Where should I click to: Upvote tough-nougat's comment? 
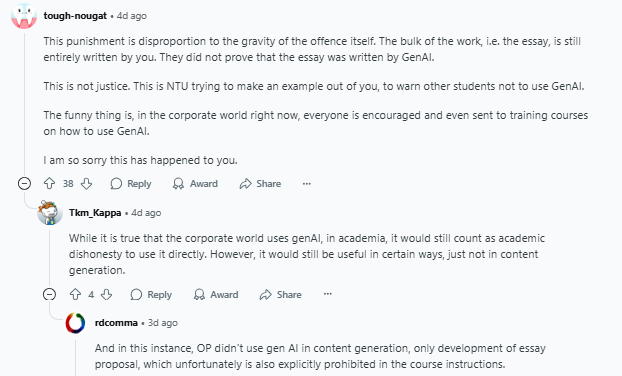coord(50,184)
